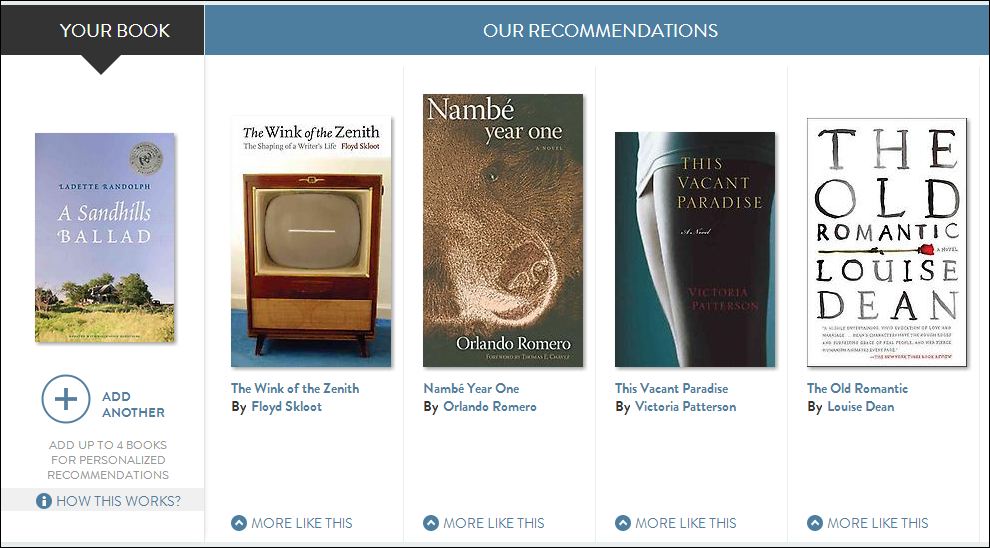Click the plus circle Add Another icon

65,400
